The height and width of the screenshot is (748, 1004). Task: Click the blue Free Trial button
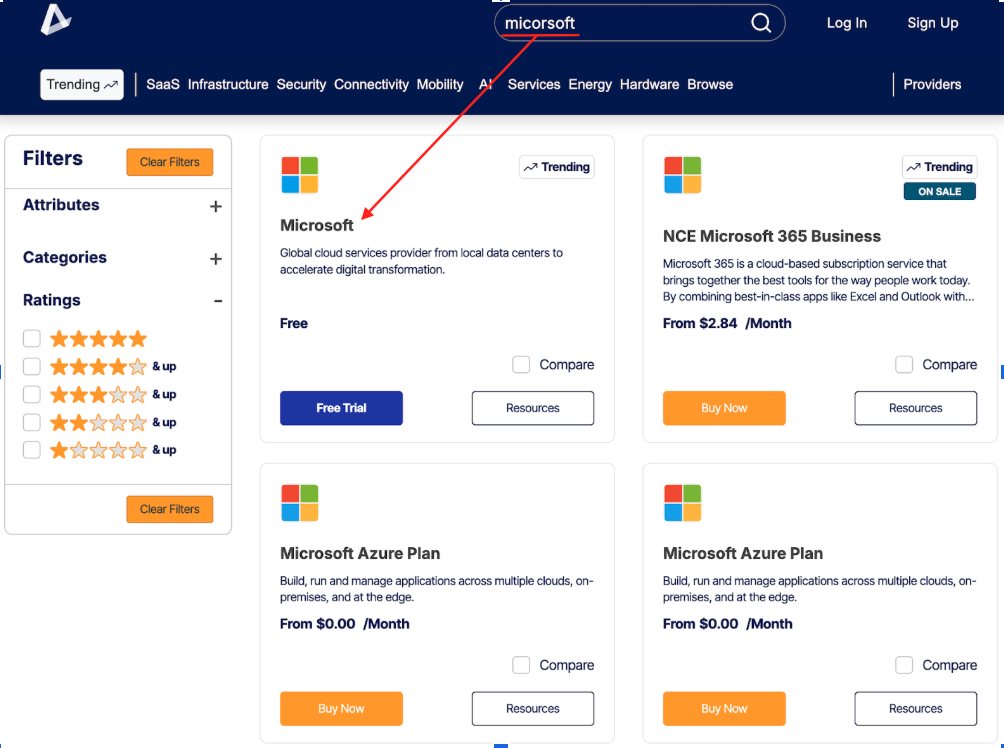pyautogui.click(x=341, y=408)
